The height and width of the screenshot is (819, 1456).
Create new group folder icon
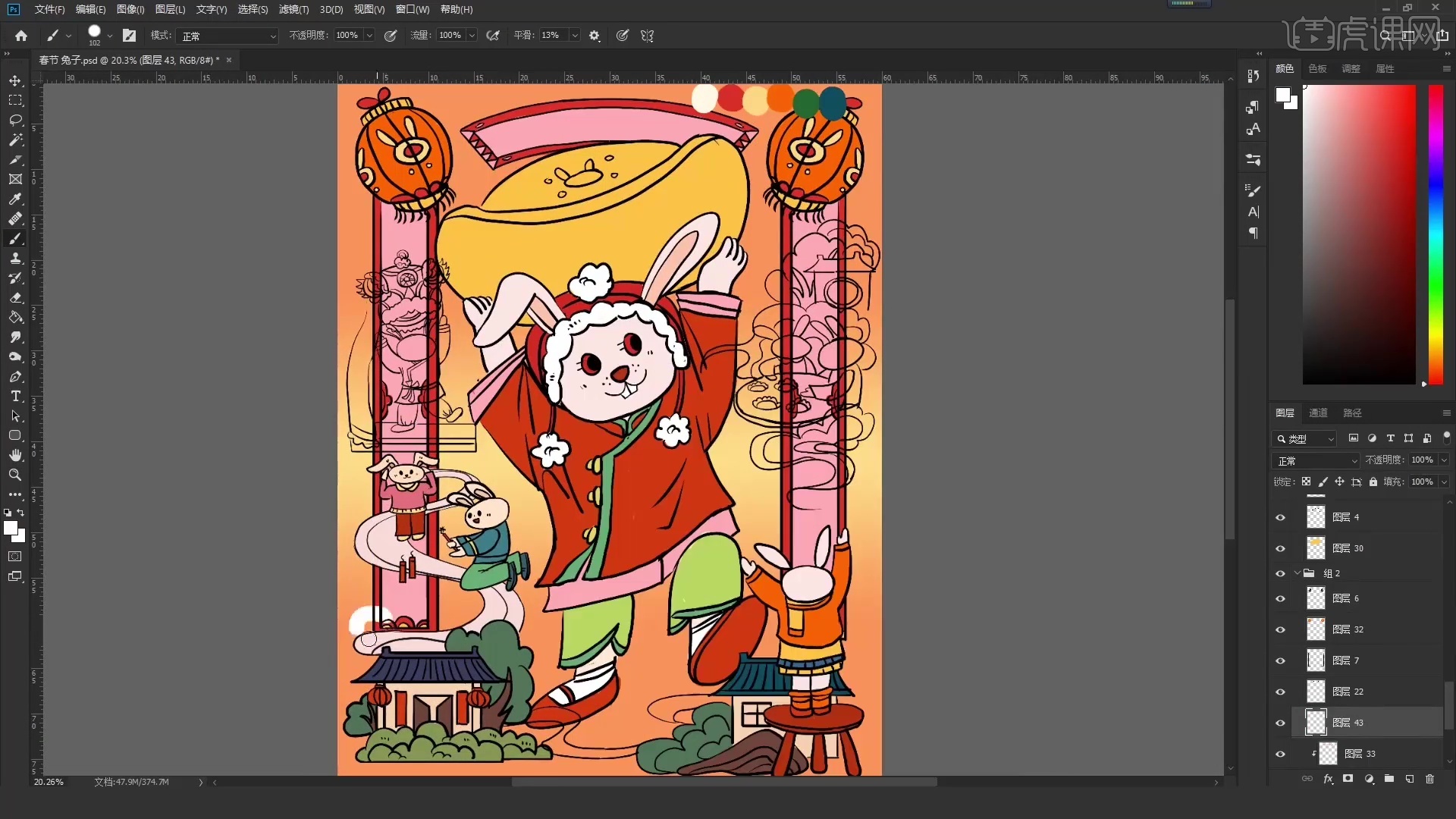(1389, 779)
